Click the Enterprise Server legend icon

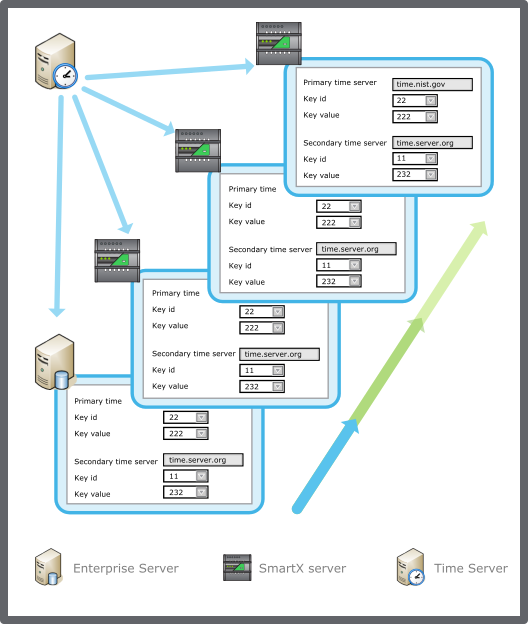click(49, 567)
